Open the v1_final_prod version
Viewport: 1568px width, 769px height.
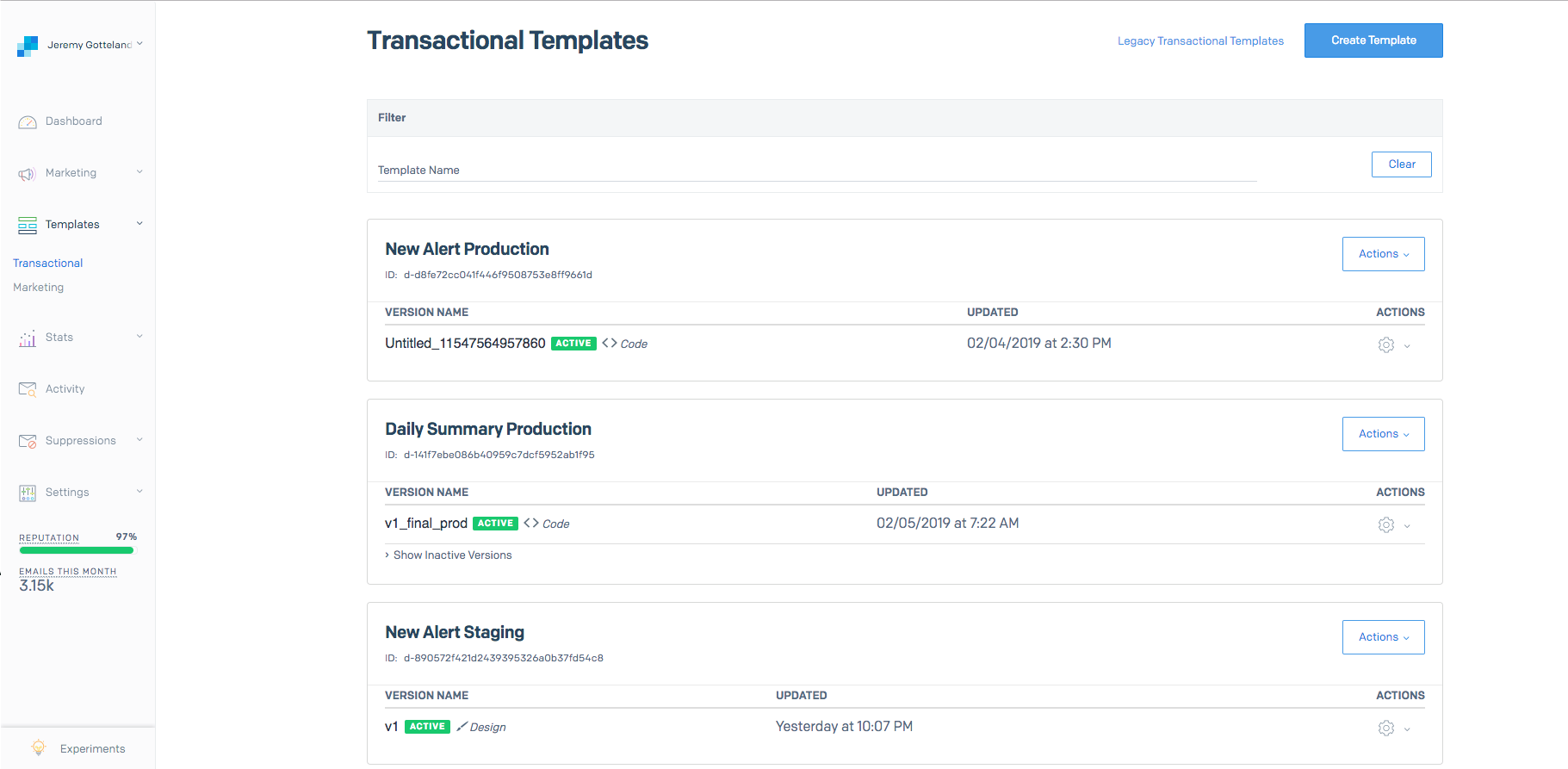pos(425,524)
